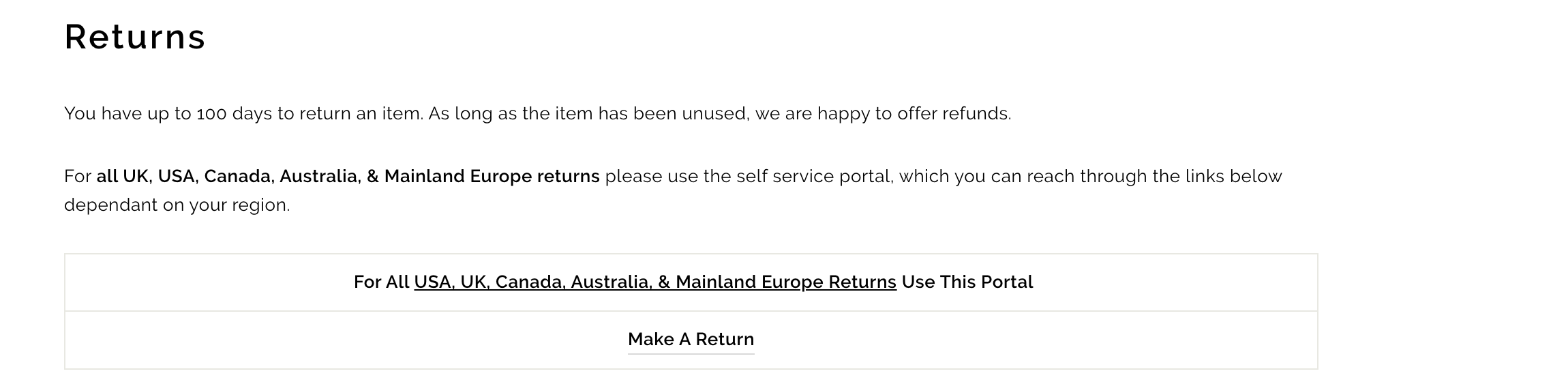Click the word 'Make' in the return link
Image resolution: width=1568 pixels, height=382 pixels.
[x=650, y=339]
